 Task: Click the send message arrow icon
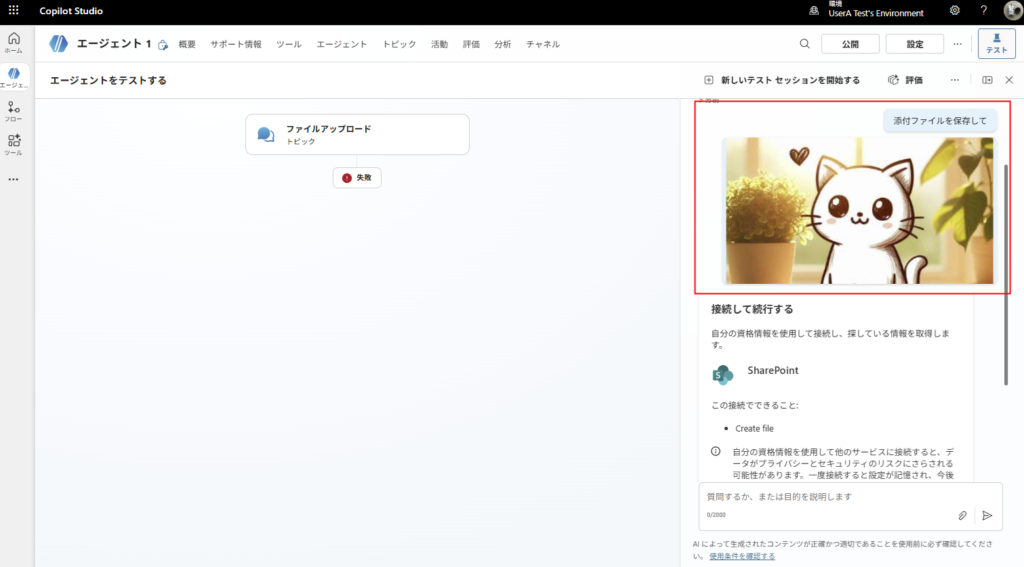(987, 515)
